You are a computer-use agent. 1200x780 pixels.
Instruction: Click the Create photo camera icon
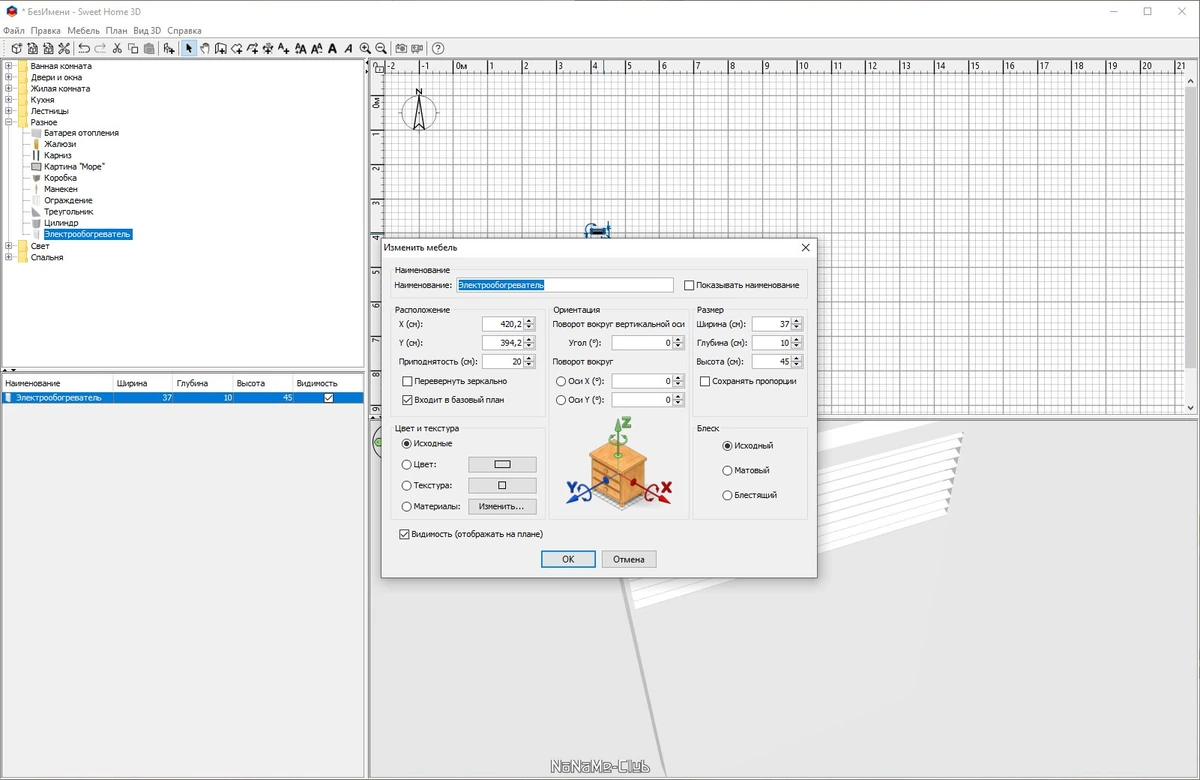[x=401, y=48]
